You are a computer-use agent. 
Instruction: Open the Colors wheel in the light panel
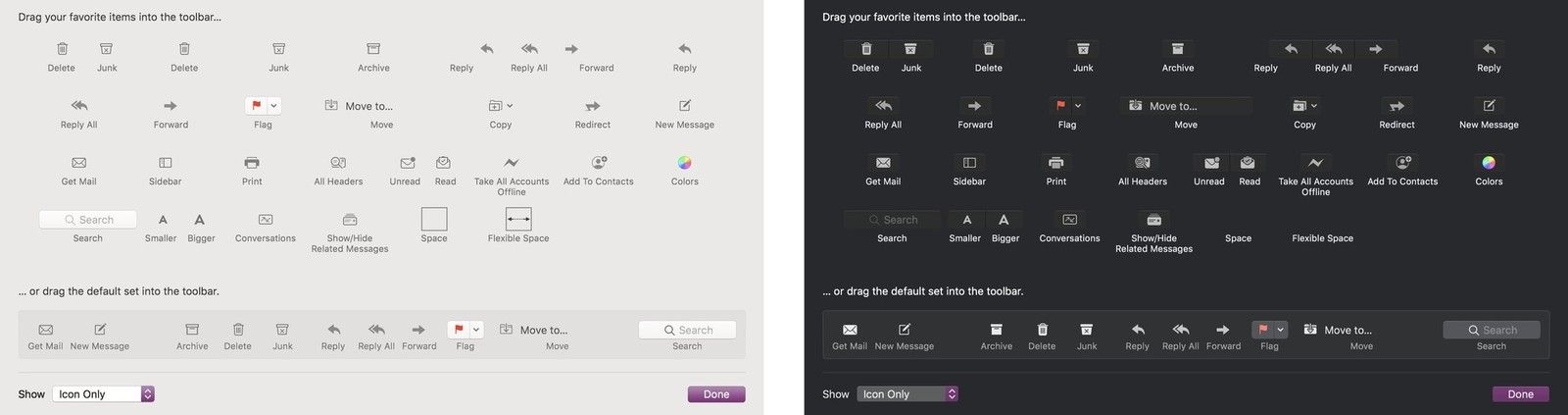pos(684,163)
